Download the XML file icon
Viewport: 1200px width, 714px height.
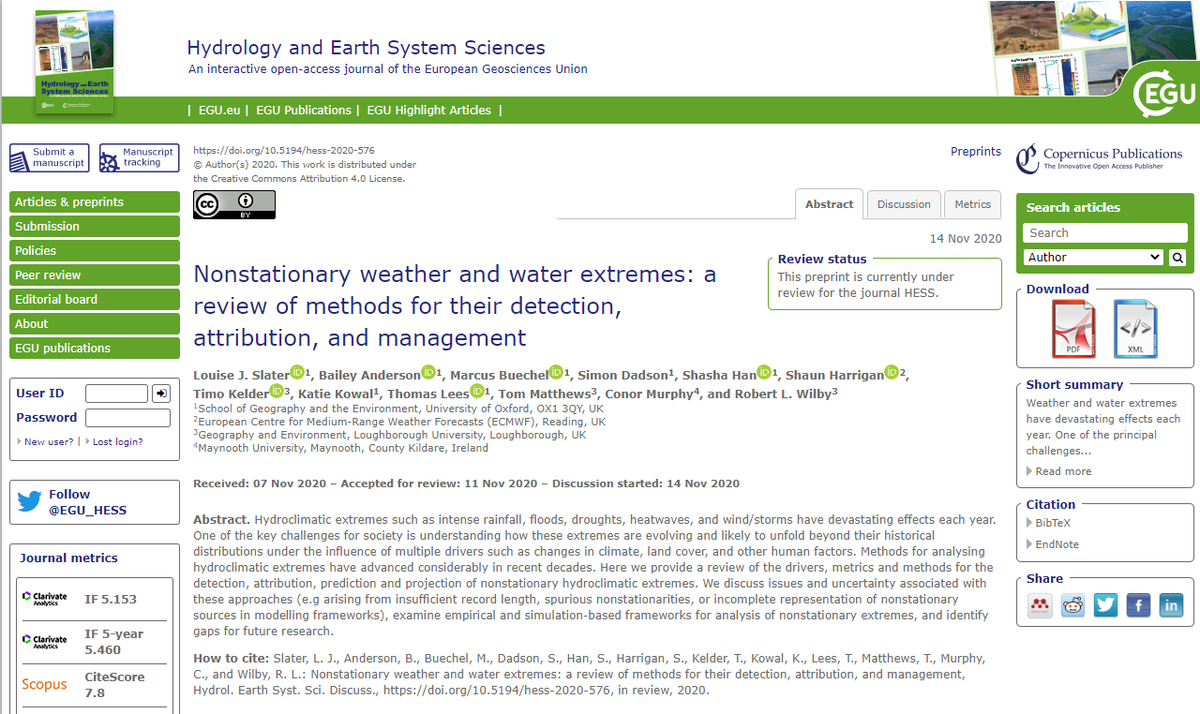[x=1135, y=328]
